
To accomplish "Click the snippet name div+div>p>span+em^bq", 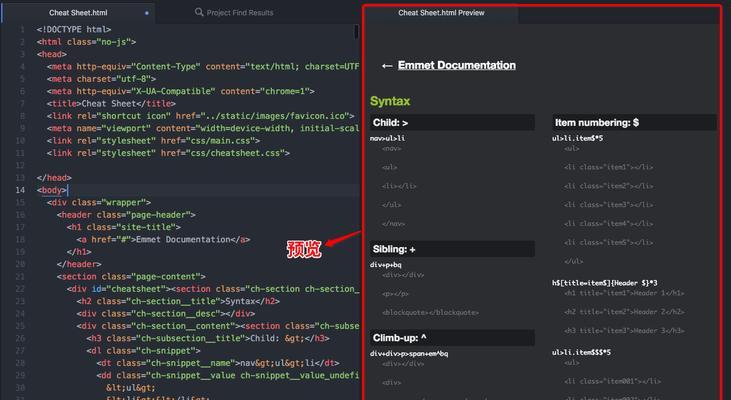I will 409,353.
